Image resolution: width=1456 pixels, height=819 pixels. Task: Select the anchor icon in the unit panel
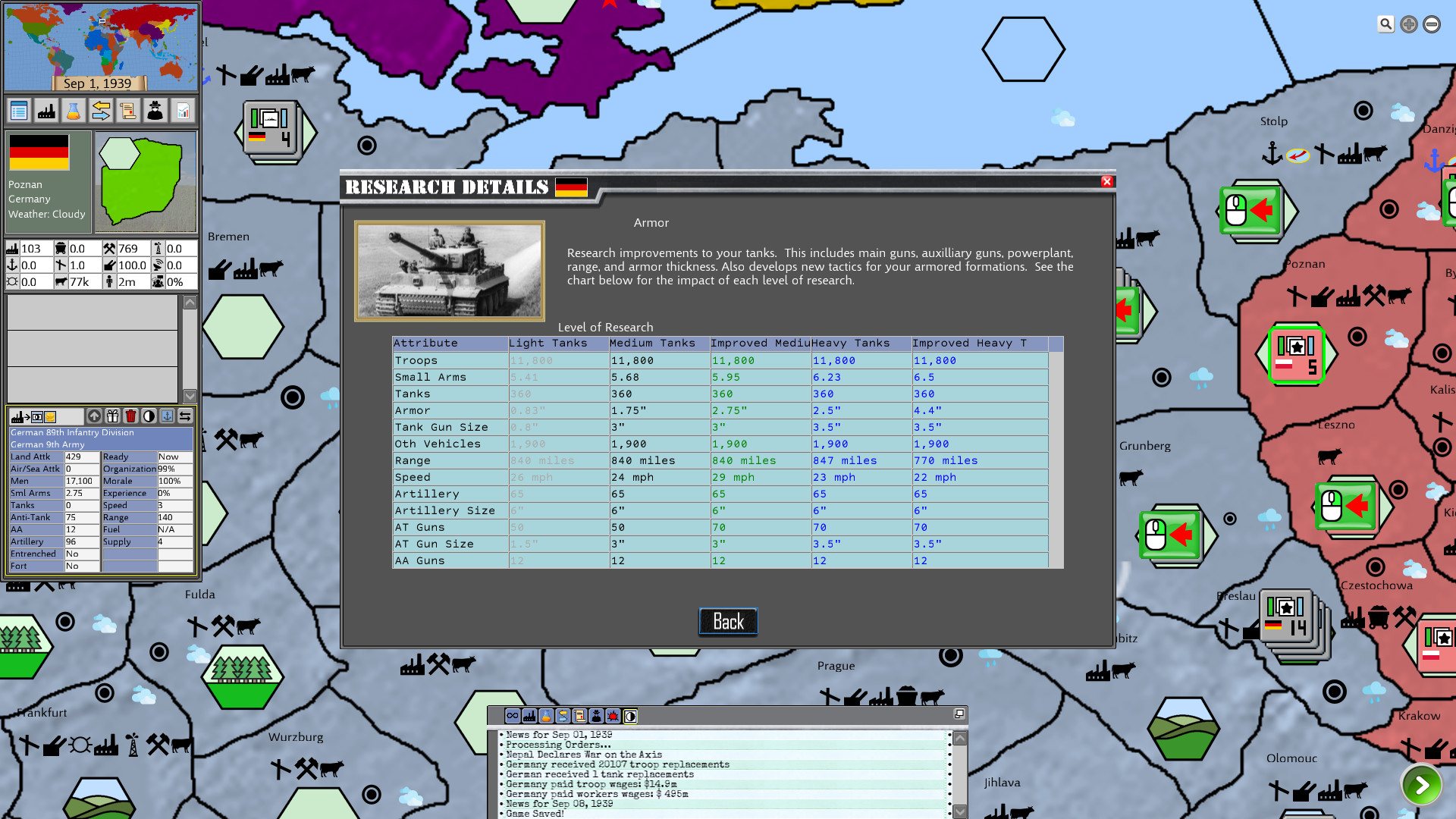coord(168,416)
